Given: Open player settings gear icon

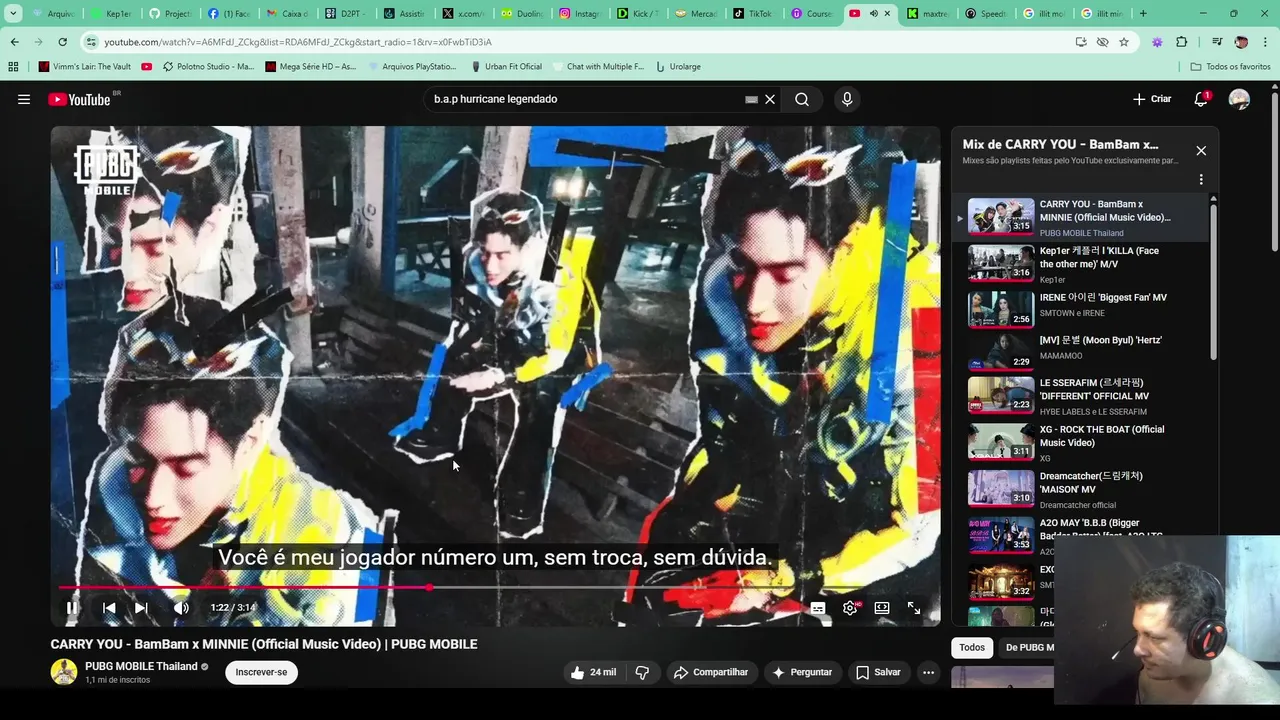Looking at the screenshot, I should point(850,608).
